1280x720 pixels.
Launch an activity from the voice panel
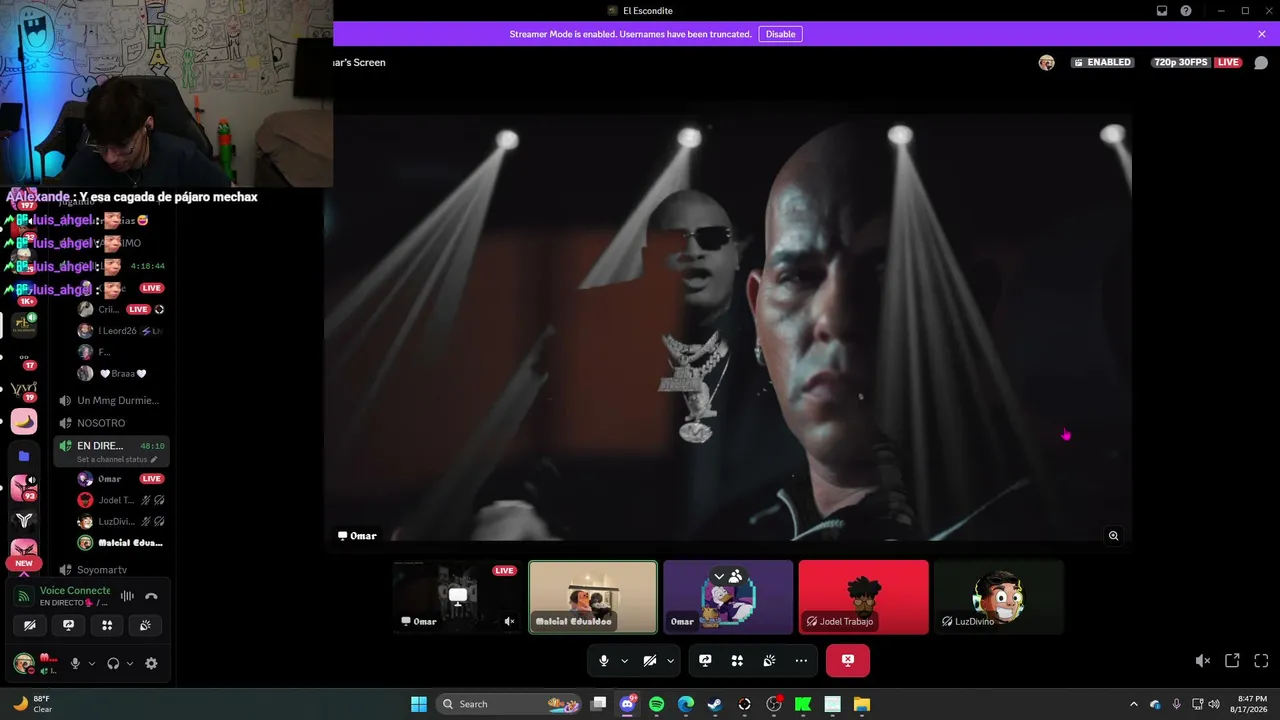tap(107, 626)
